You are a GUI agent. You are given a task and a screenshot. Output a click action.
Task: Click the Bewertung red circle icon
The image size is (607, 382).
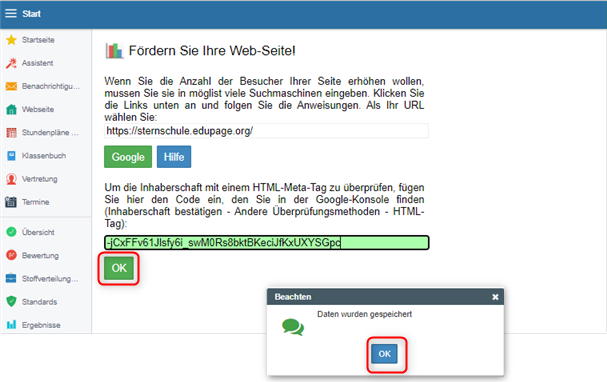coord(12,255)
